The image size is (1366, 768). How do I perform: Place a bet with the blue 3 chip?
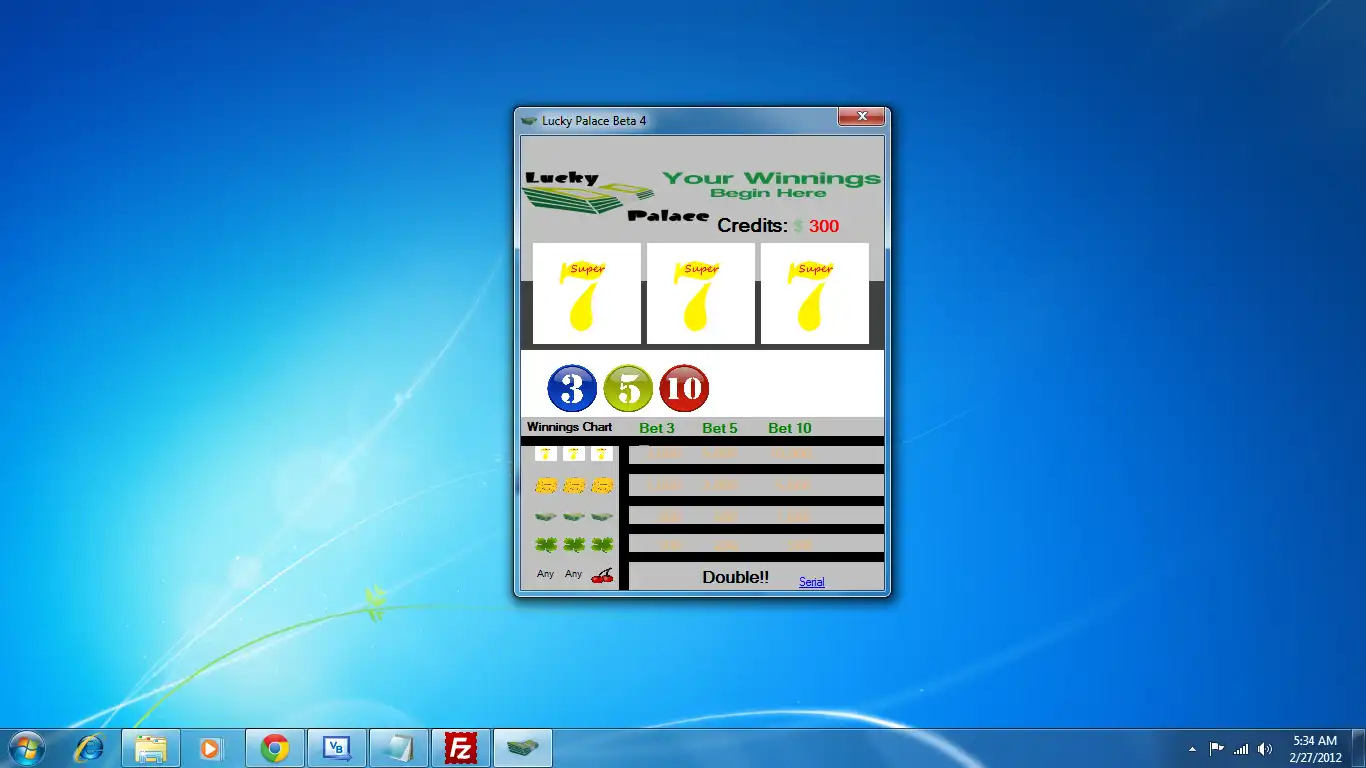pyautogui.click(x=573, y=388)
